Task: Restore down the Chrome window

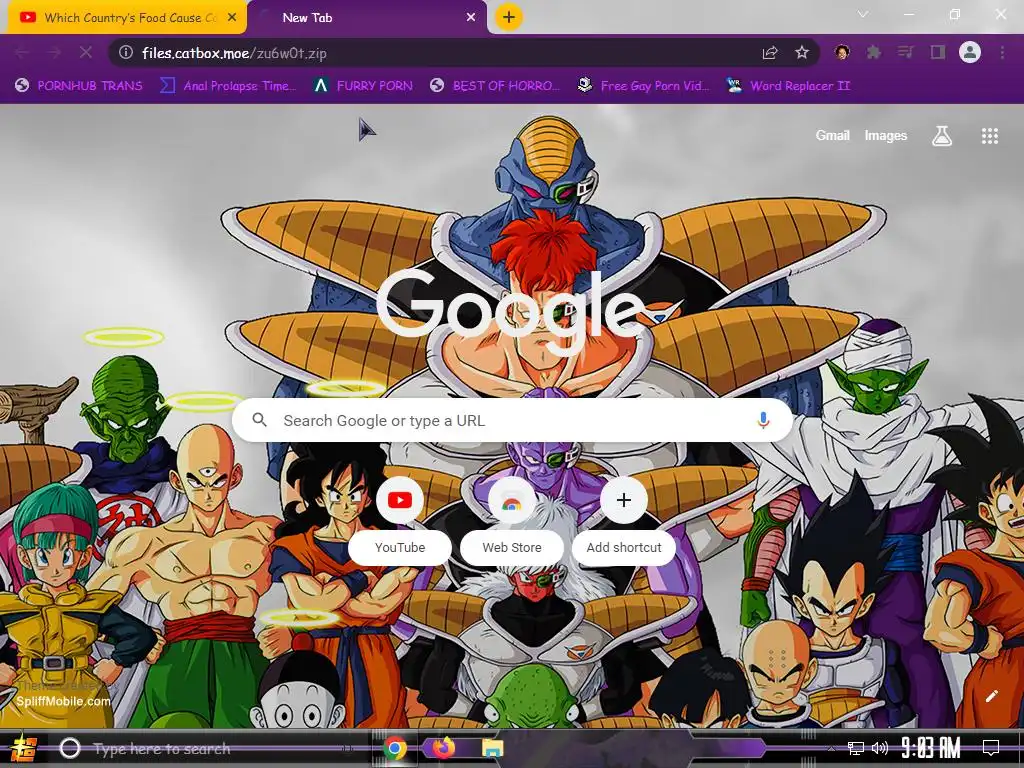Action: (955, 14)
